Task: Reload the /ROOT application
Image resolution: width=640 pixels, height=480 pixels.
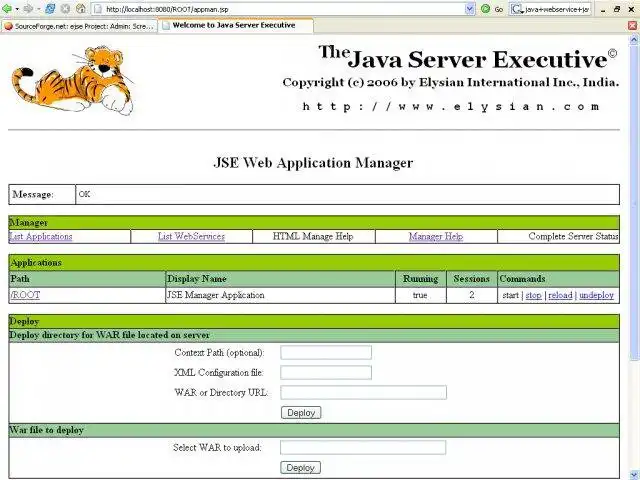Action: tap(560, 295)
